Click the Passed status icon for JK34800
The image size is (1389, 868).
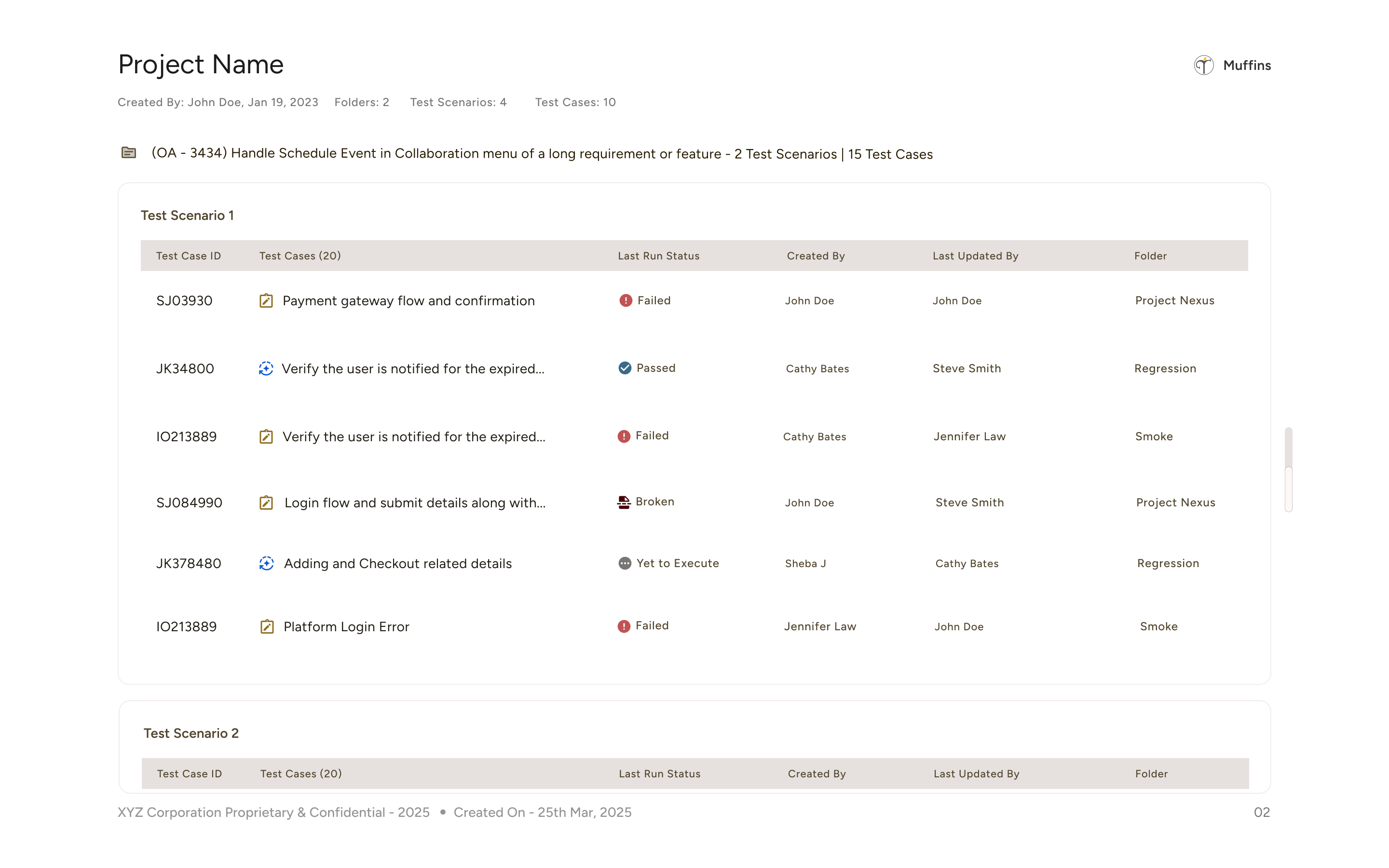pos(625,368)
